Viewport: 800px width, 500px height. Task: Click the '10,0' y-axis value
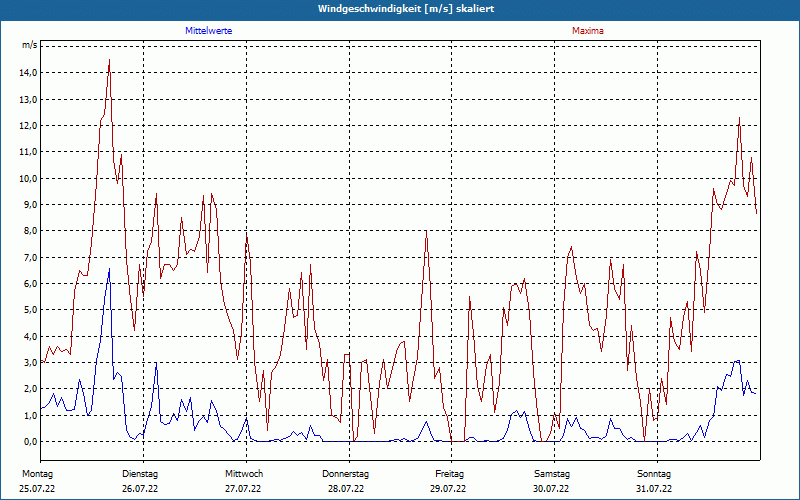click(x=29, y=179)
